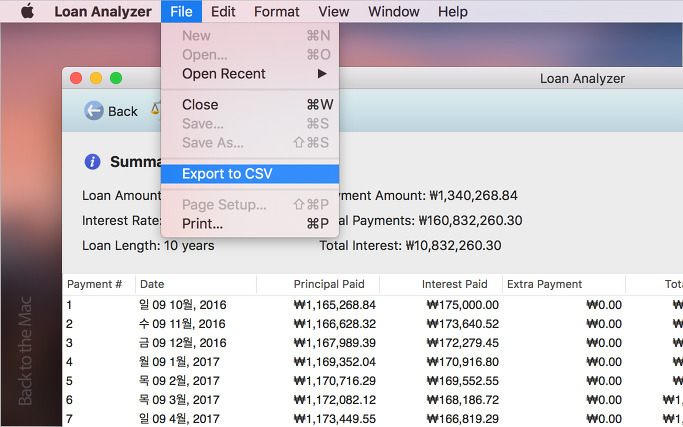
Task: Click interest value ₩175,000.00
Action: pos(463,305)
